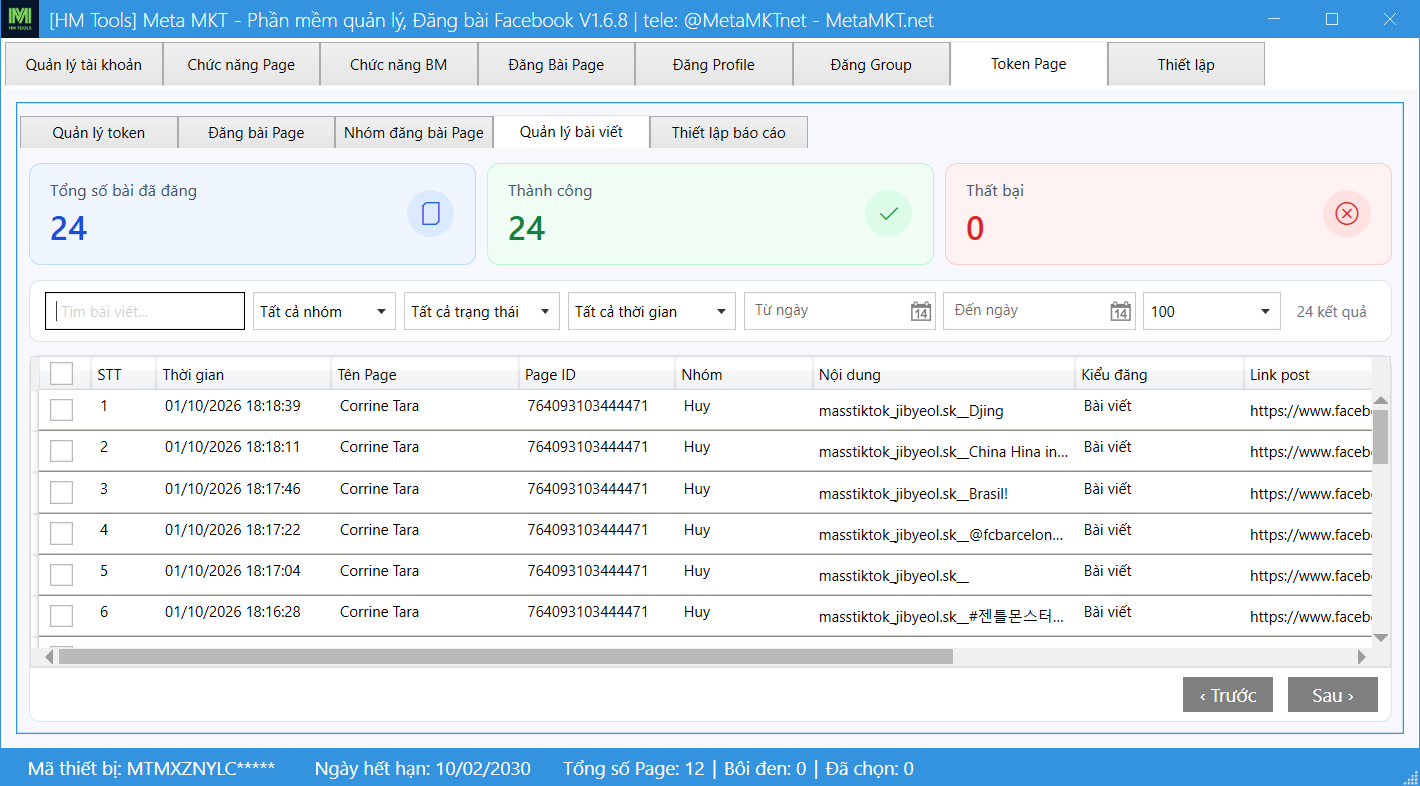Check the box for row 4 post
Screen dimensions: 1420x786
pos(62,533)
